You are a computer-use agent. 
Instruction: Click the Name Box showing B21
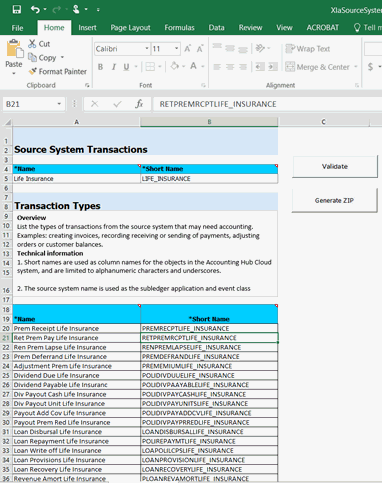[x=29, y=104]
